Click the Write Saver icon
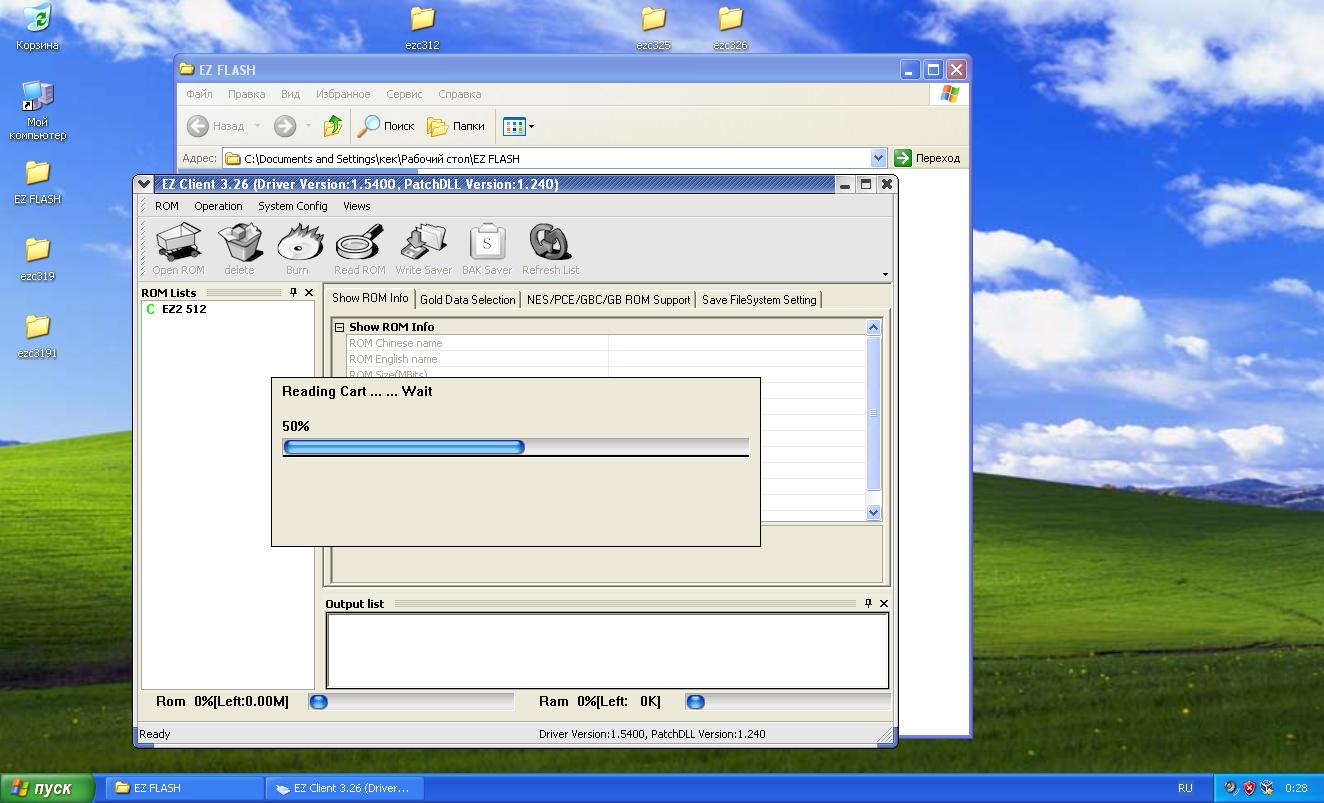The width and height of the screenshot is (1324, 803). pos(423,242)
